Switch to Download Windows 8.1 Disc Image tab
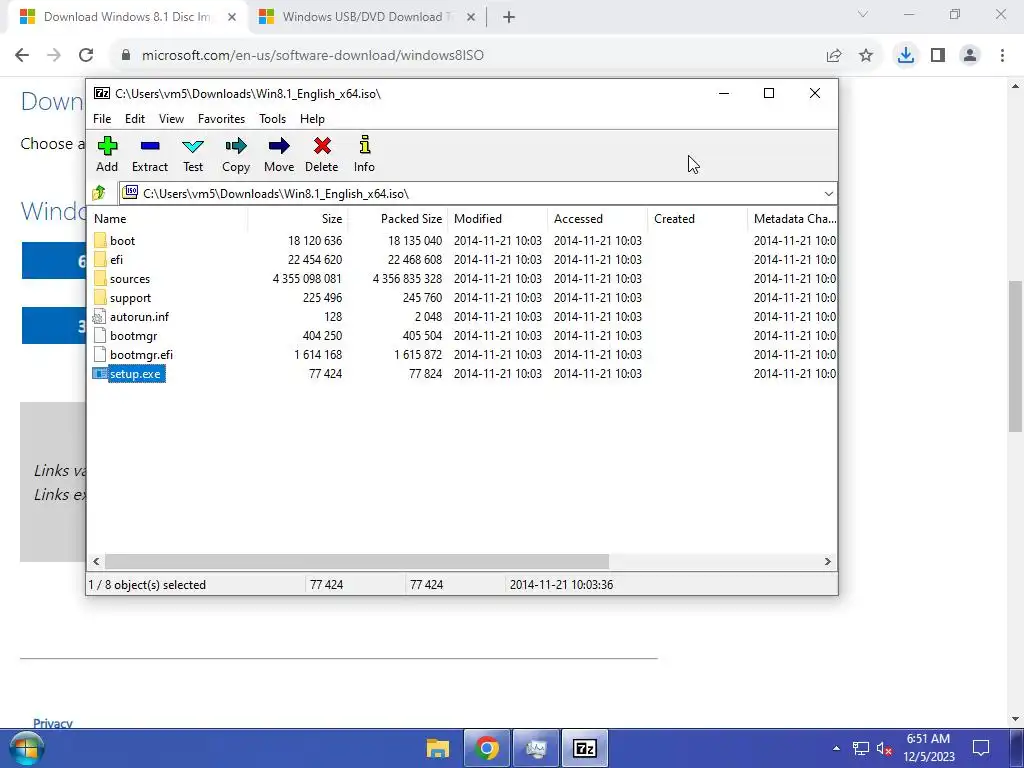Viewport: 1024px width, 768px height. tap(127, 17)
